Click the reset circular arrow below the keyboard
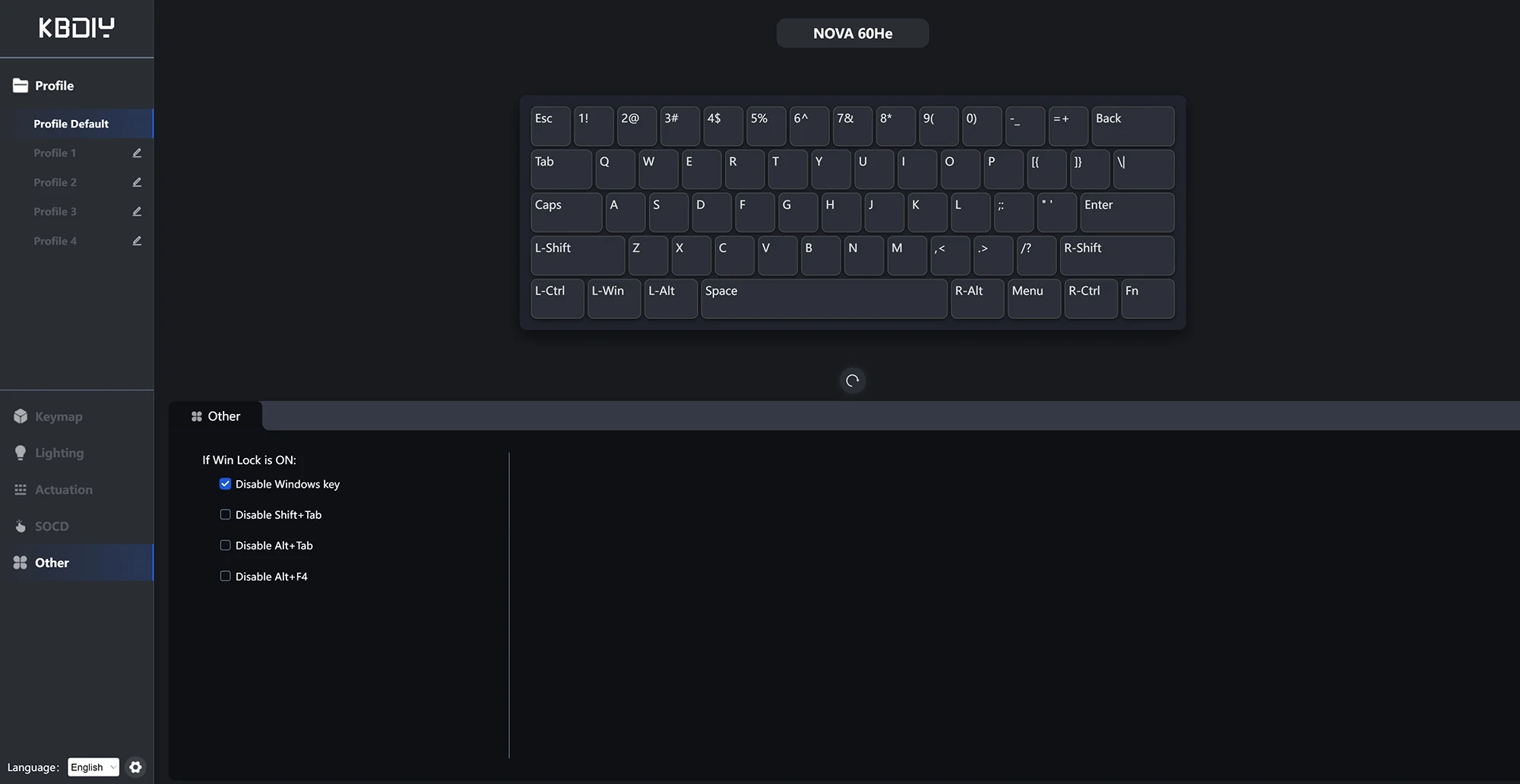Viewport: 1520px width, 784px height. coord(853,381)
